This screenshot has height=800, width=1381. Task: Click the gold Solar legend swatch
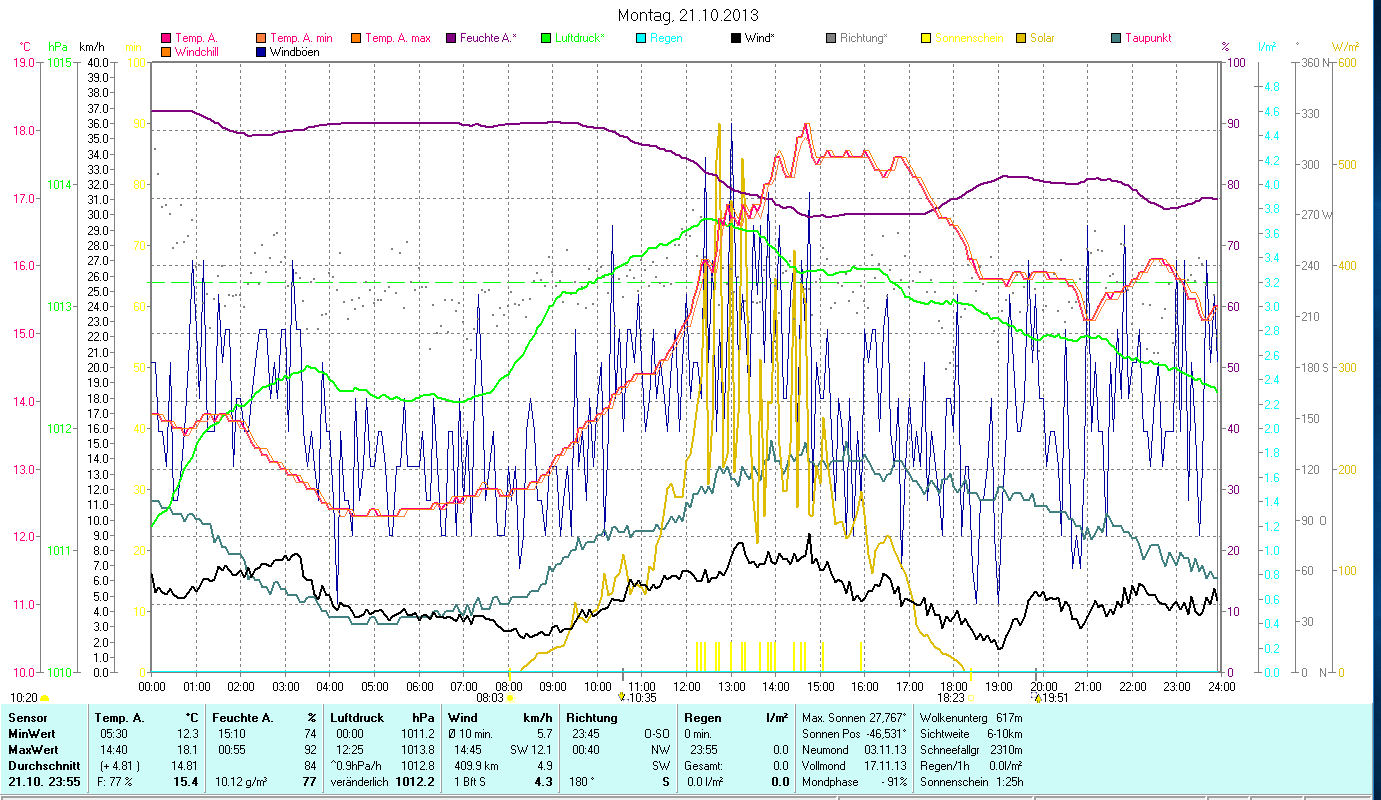1020,38
